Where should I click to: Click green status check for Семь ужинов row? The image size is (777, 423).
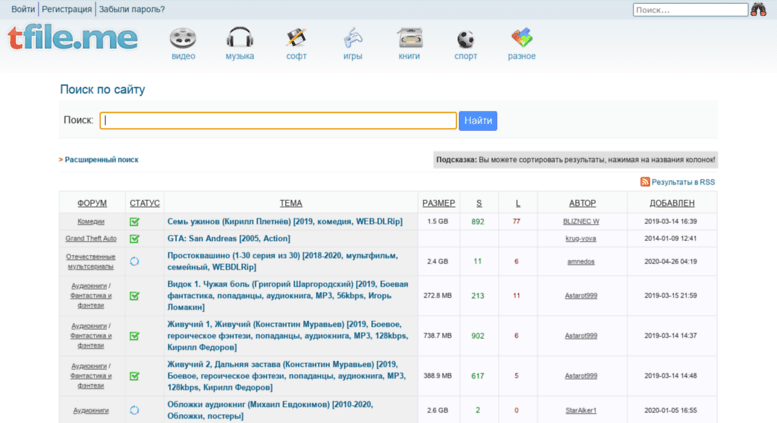134,222
